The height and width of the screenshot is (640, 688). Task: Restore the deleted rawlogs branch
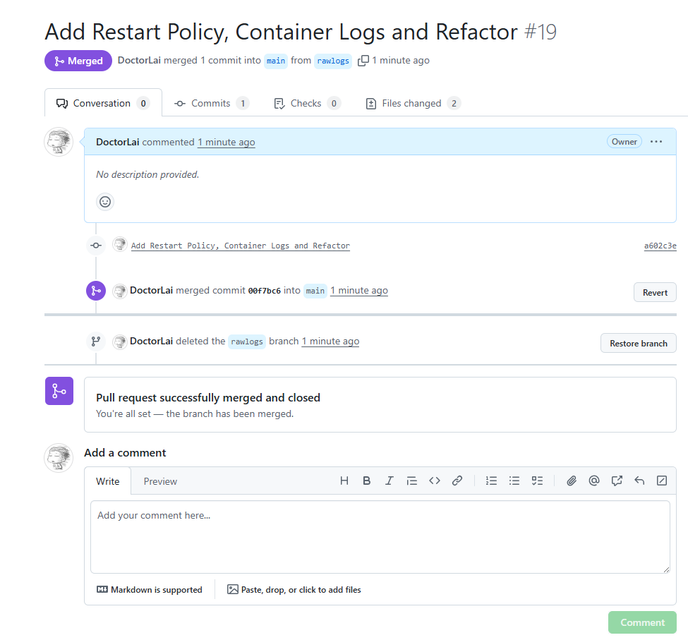[x=638, y=343]
